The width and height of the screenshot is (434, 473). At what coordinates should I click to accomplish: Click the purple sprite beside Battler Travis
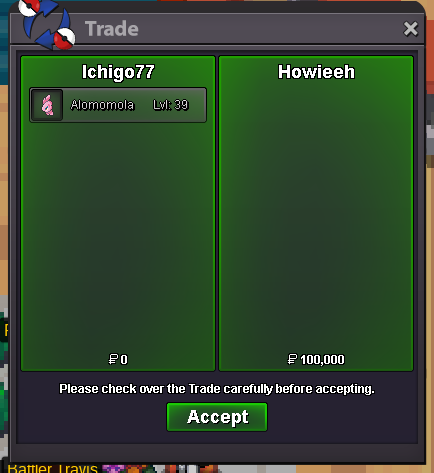113,469
